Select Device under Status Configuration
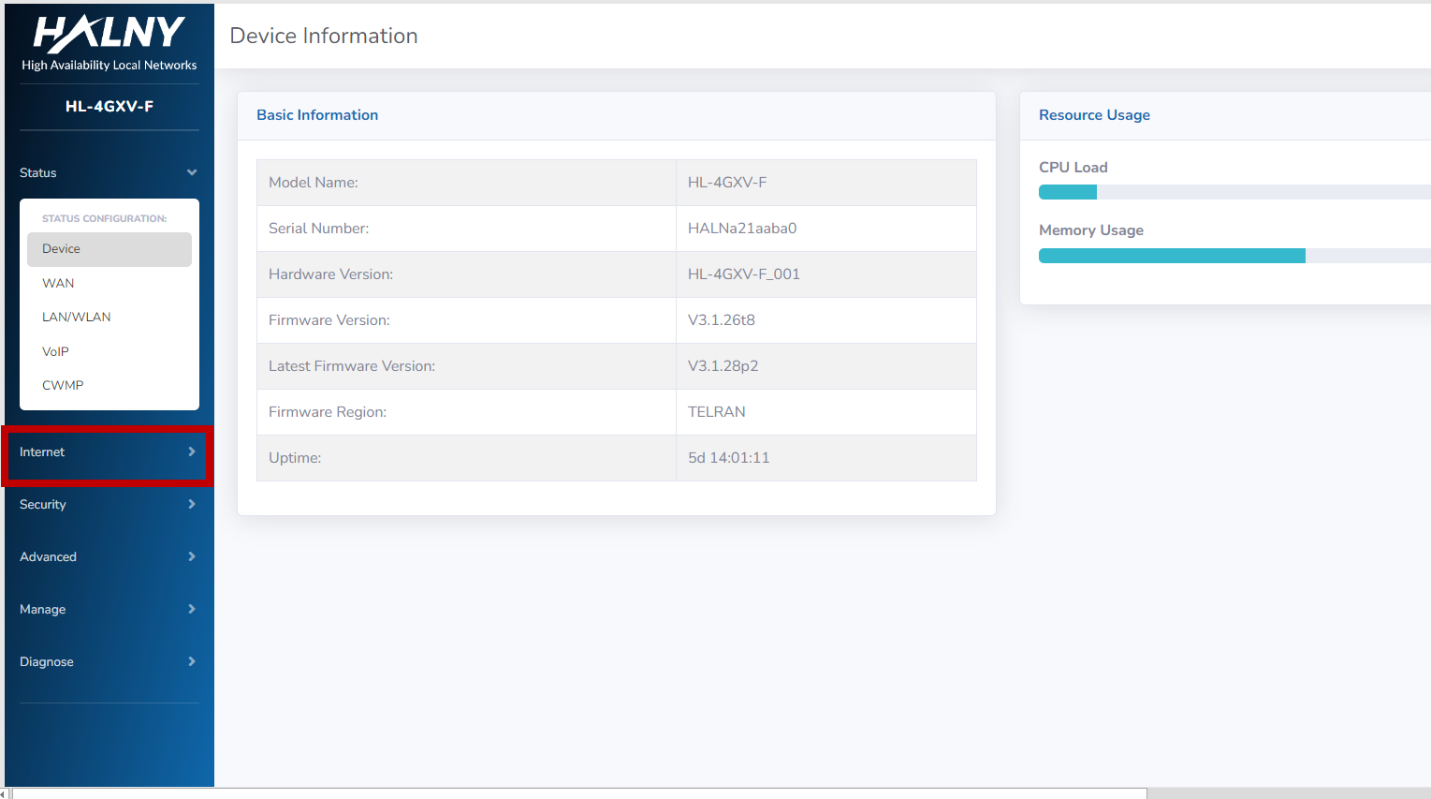Viewport: 1431px width, 799px height. [x=109, y=249]
